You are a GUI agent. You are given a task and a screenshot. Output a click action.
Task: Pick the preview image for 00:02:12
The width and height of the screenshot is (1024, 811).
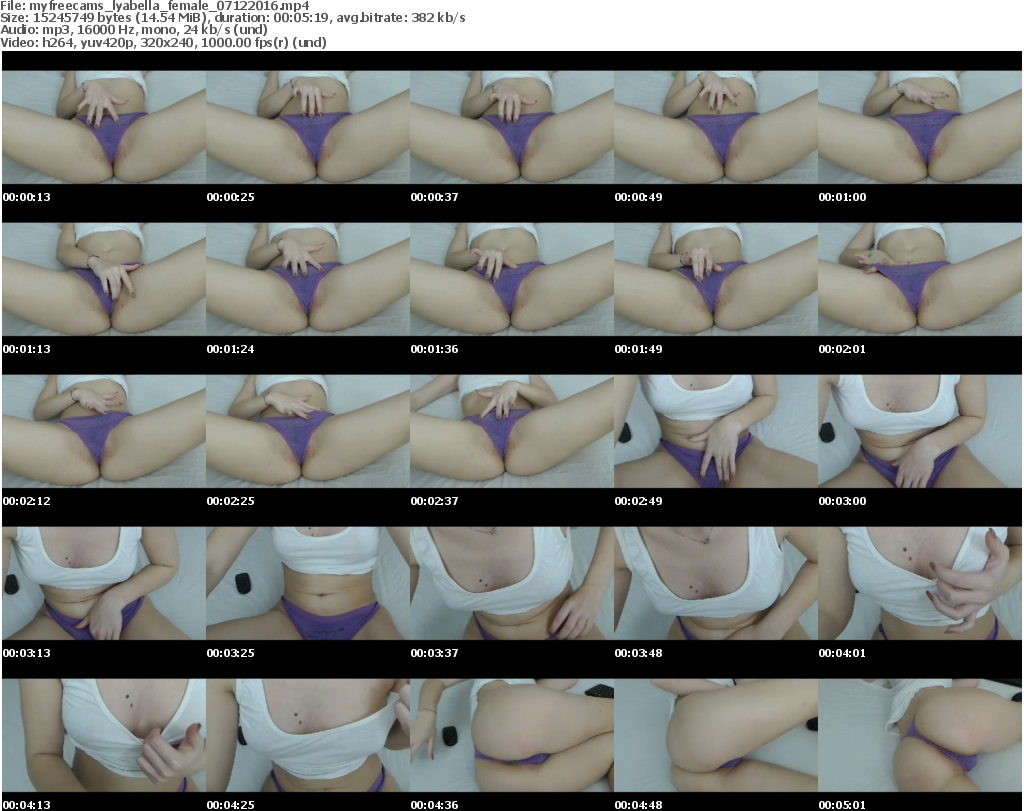coord(104,431)
